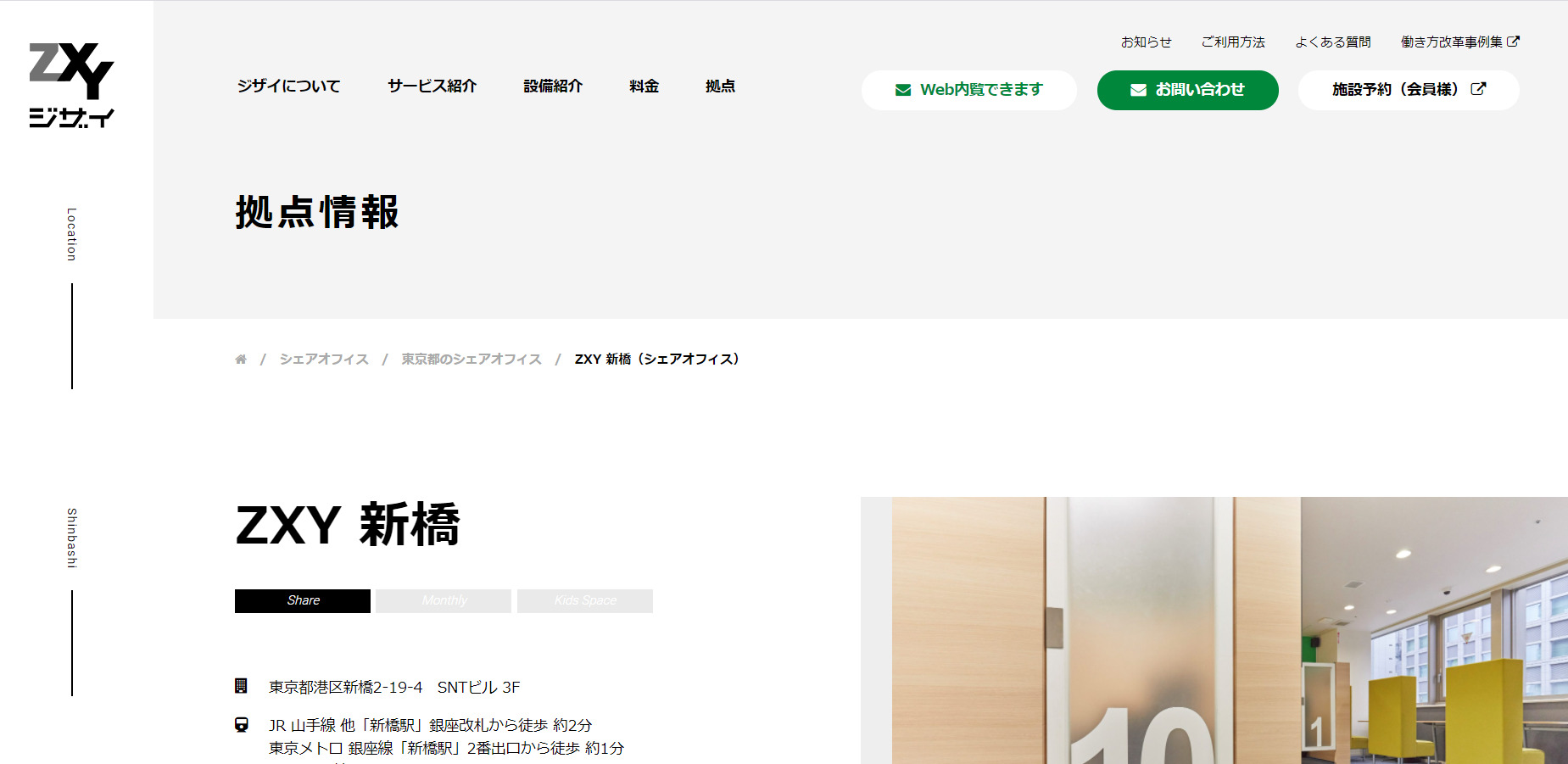The height and width of the screenshot is (764, 1568).
Task: Click the home icon in the breadcrumb
Action: [241, 360]
